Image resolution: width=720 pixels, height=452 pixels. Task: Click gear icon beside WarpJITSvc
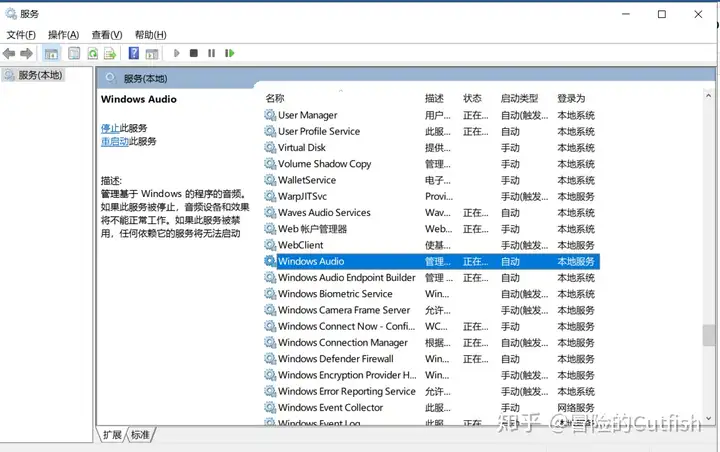(270, 196)
